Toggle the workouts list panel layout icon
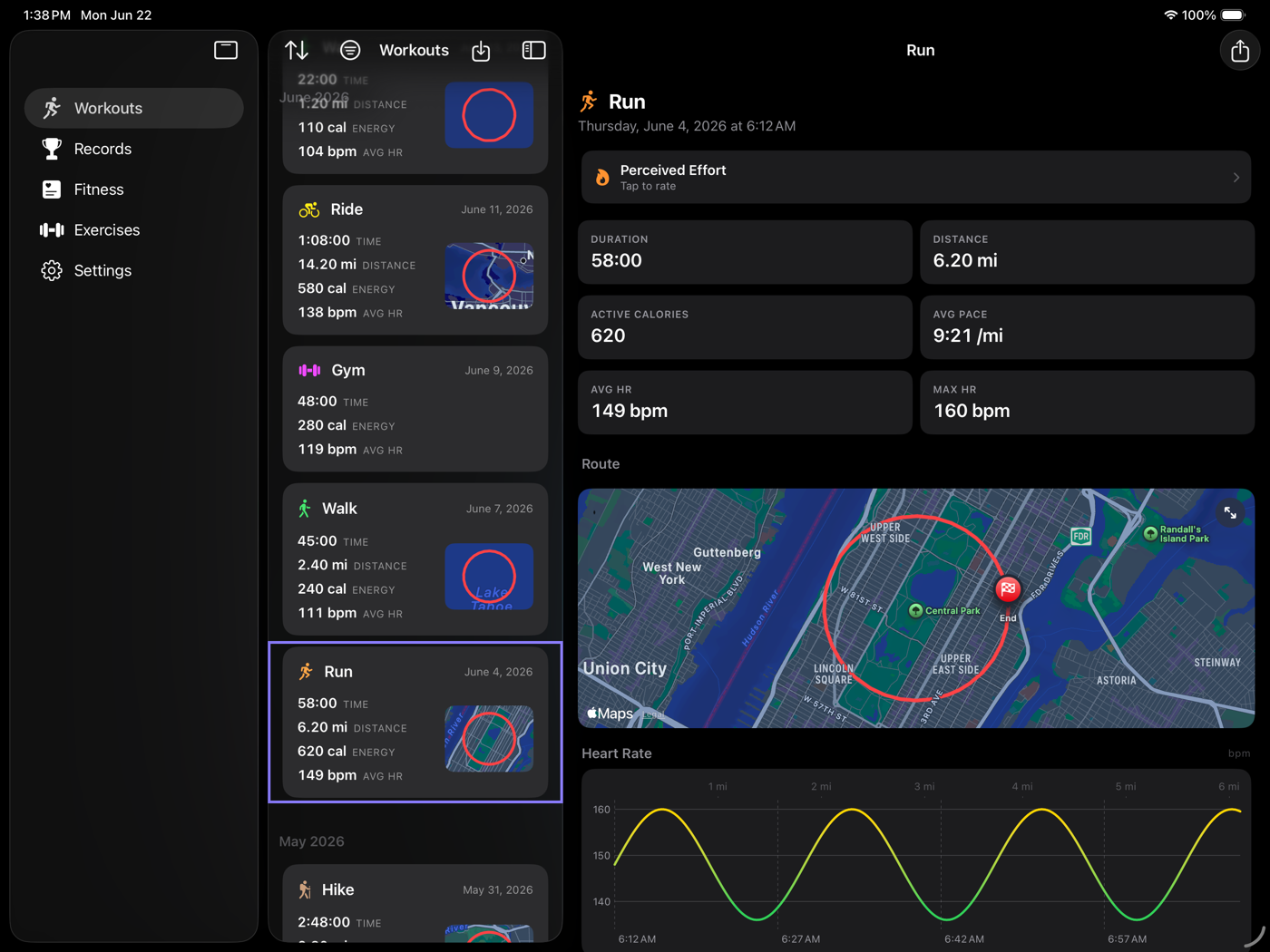 tap(534, 50)
